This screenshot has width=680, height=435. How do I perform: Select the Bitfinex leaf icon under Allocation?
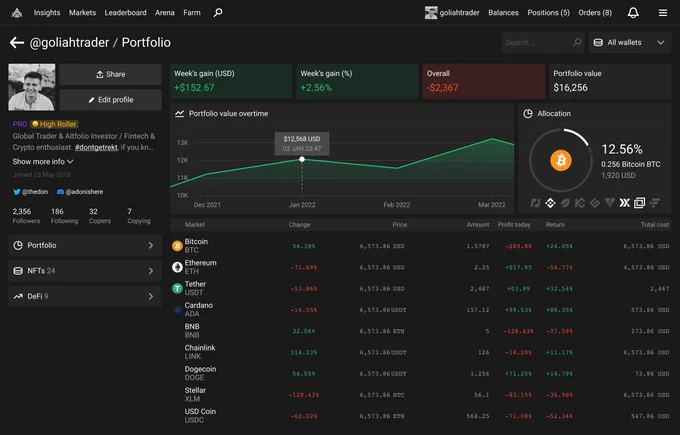click(565, 203)
